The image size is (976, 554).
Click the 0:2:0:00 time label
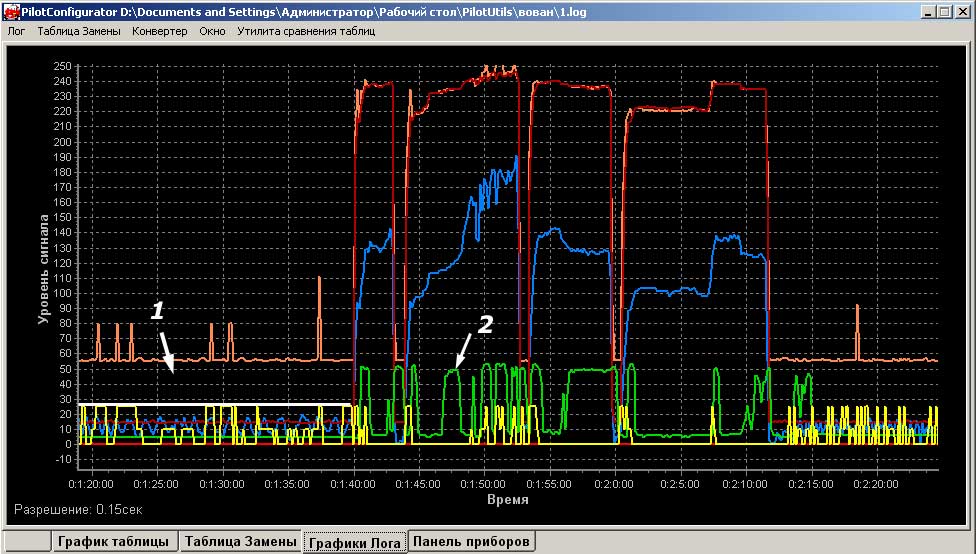click(614, 484)
